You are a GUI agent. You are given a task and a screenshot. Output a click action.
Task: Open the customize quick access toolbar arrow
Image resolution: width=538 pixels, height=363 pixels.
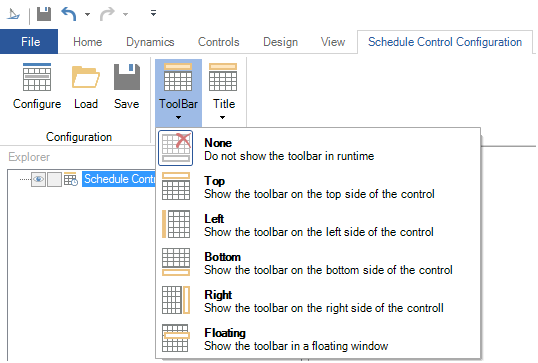click(153, 13)
